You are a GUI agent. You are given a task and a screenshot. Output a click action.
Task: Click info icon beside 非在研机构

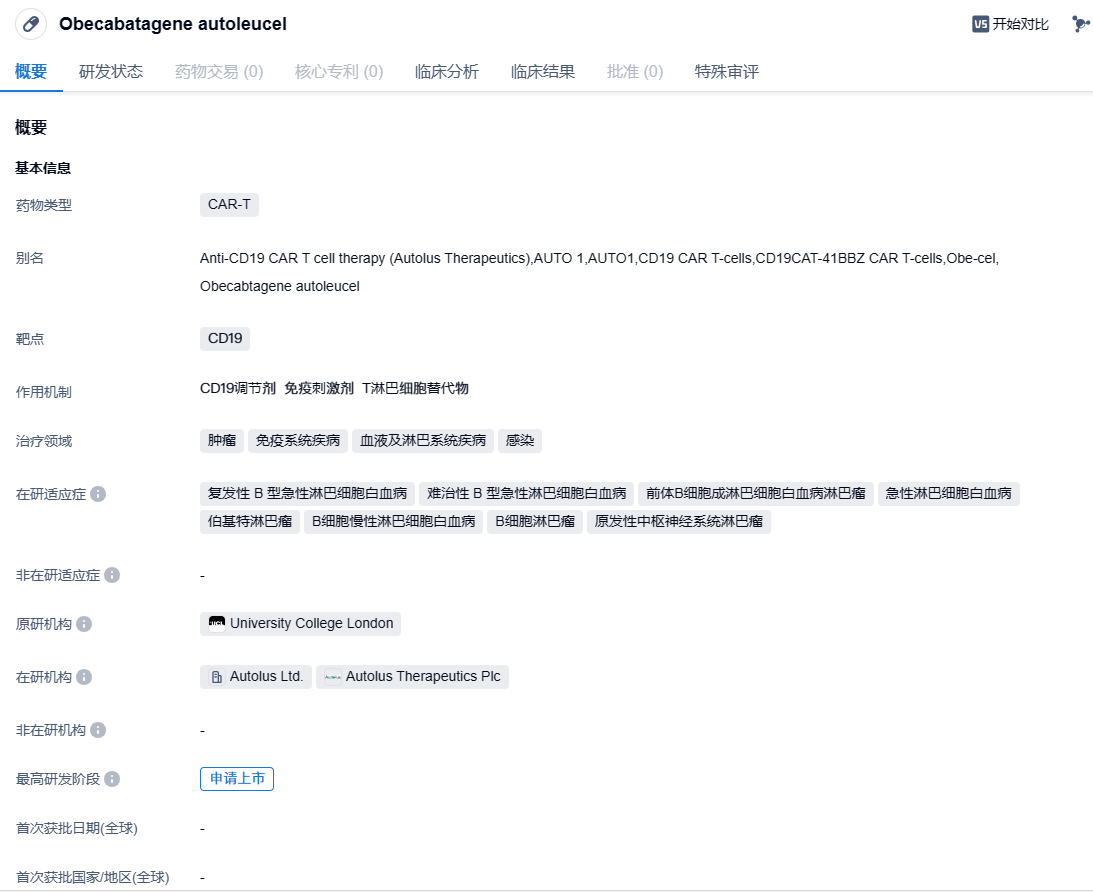tap(98, 730)
